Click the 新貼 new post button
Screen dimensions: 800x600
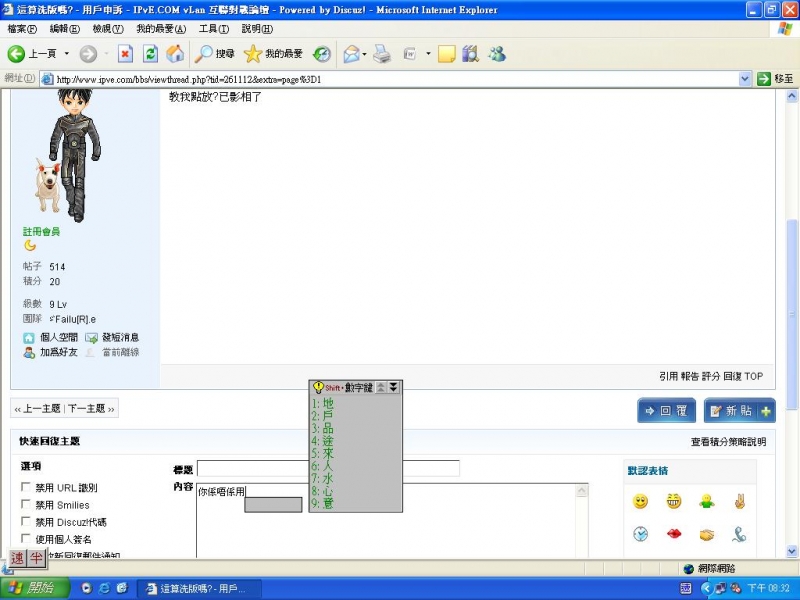point(740,411)
